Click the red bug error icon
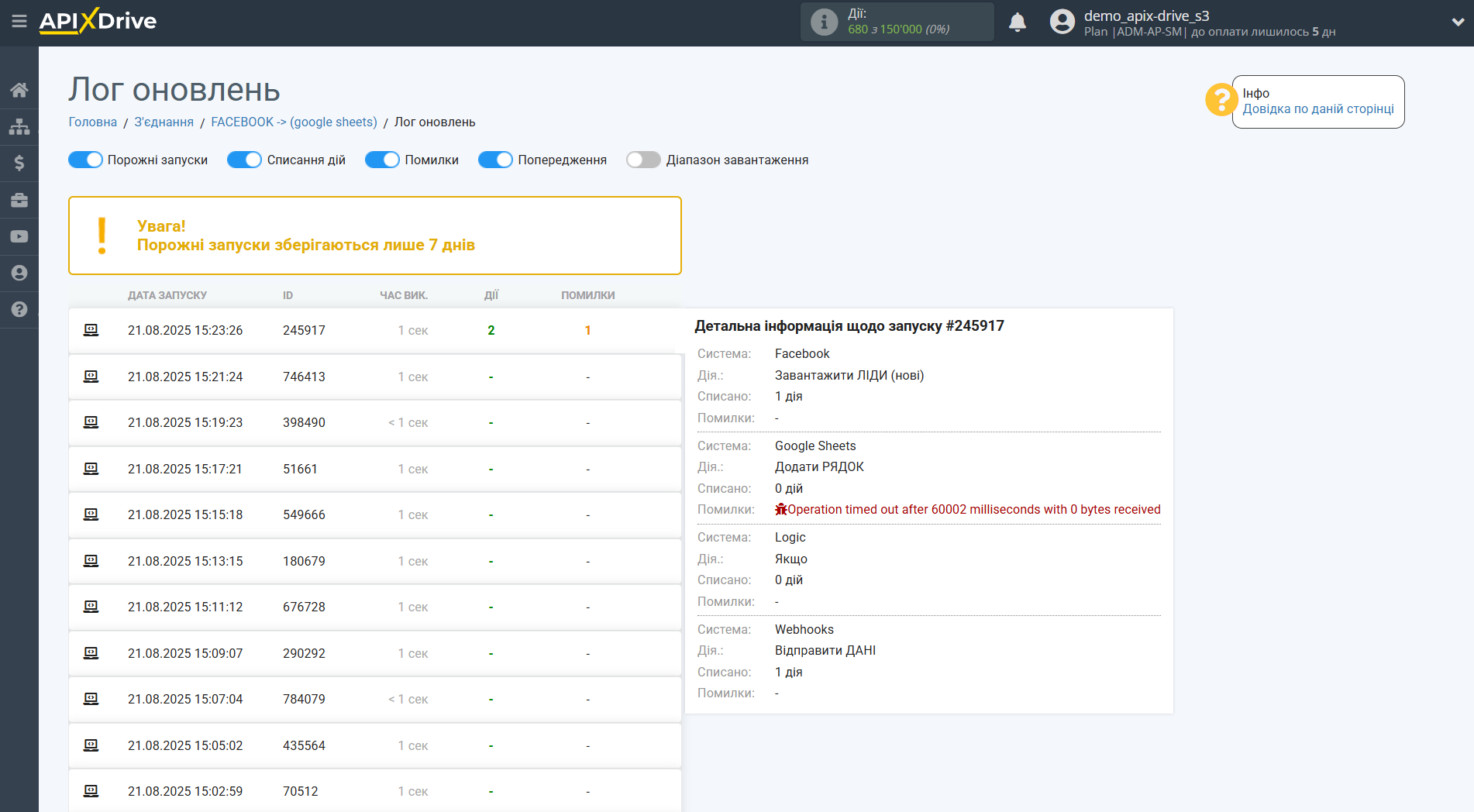Image resolution: width=1474 pixels, height=812 pixels. click(x=781, y=509)
